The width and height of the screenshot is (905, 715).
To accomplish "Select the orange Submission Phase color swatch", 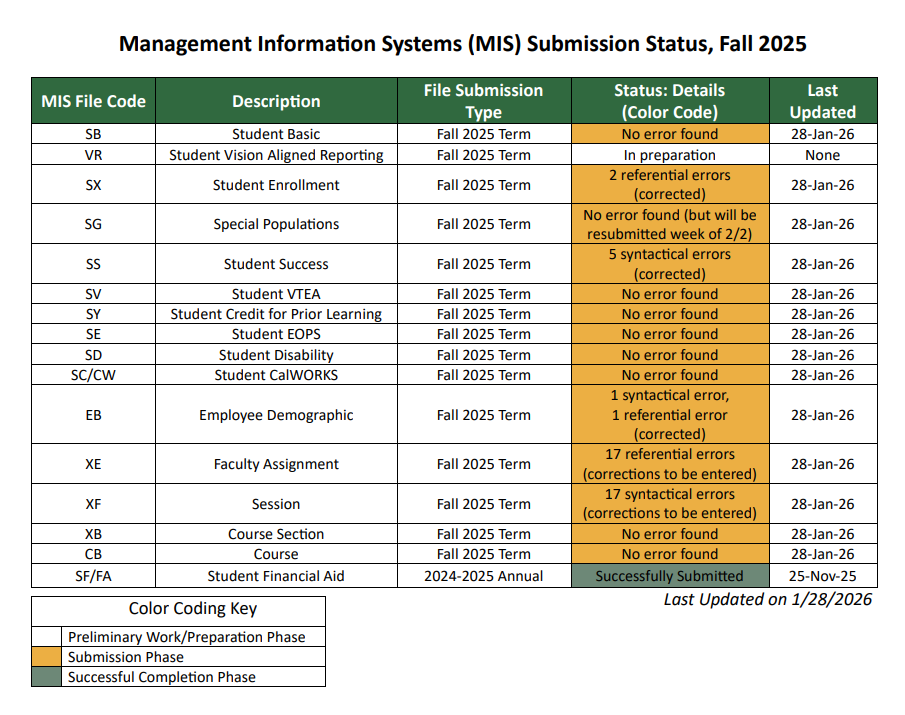I will pos(45,656).
